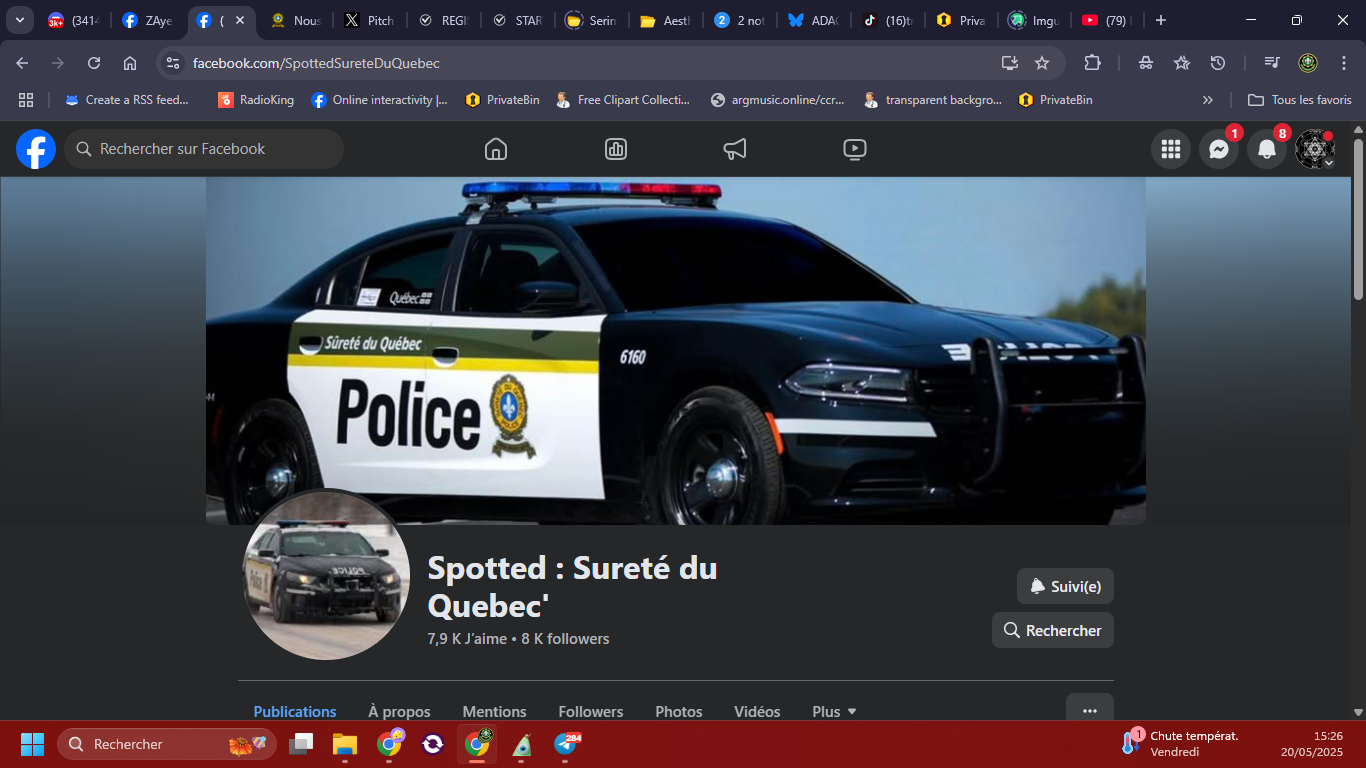The height and width of the screenshot is (768, 1366).
Task: Switch to the À propos tab
Action: 399,711
